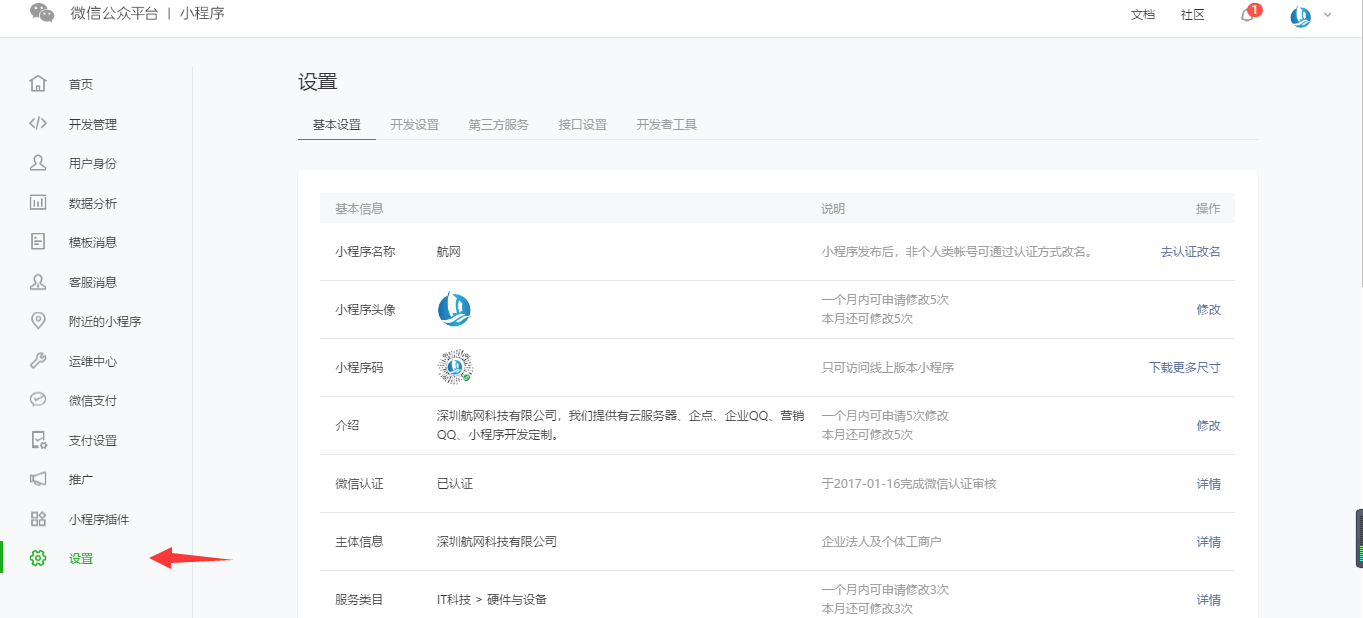Switch to the 开发者工具 tab
Screen dimensions: 1363x618
(x=667, y=125)
